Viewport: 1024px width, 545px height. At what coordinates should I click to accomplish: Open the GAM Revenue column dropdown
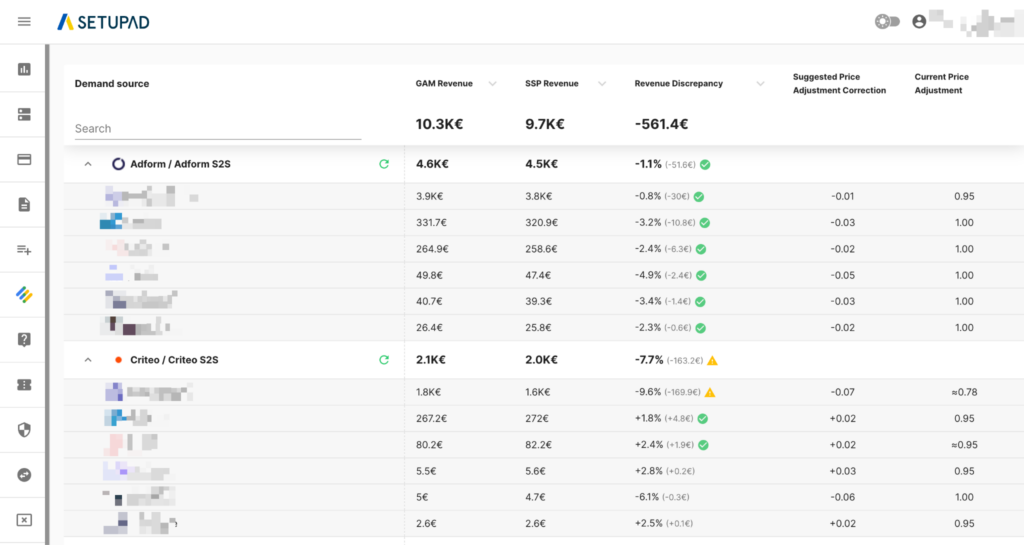[x=492, y=84]
